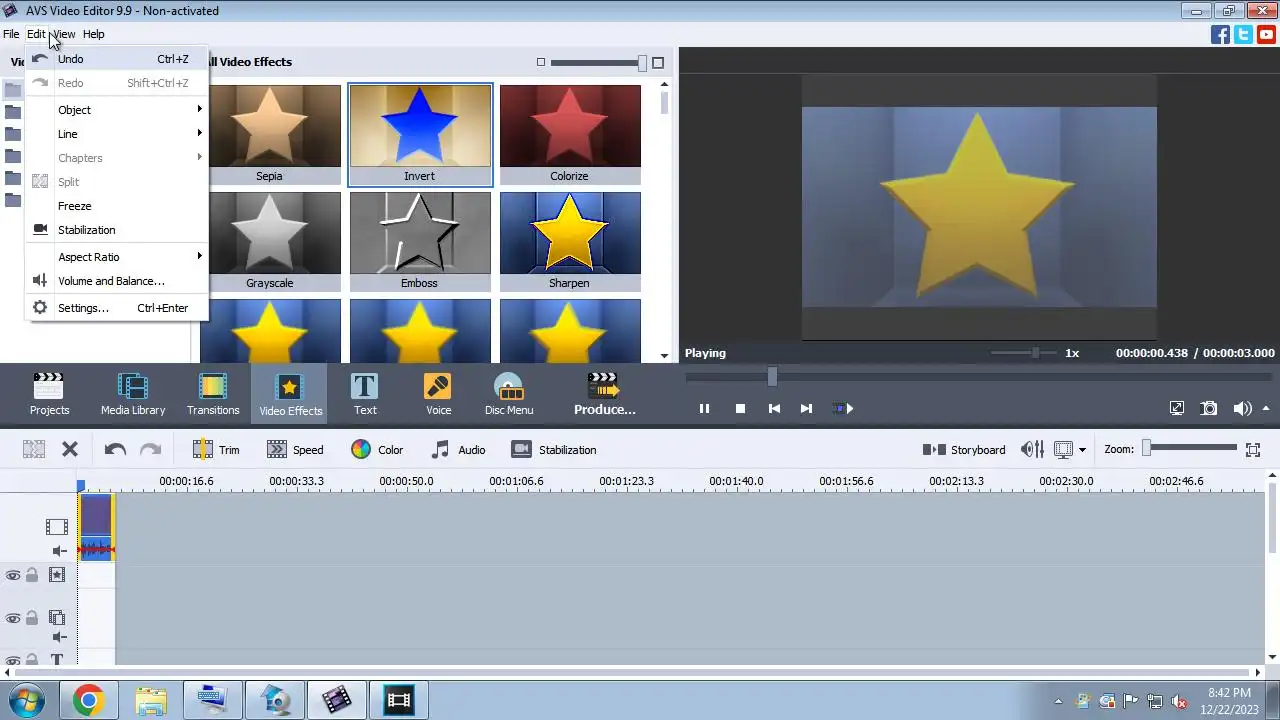Pause the preview playback
The height and width of the screenshot is (720, 1280).
pos(704,408)
